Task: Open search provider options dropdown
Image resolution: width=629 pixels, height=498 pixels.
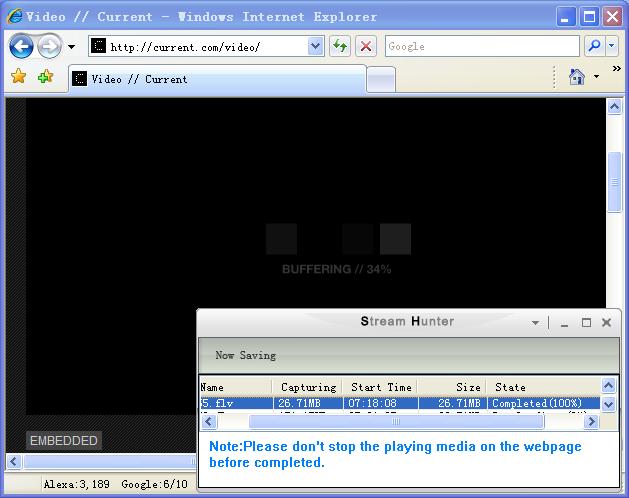Action: [611, 47]
